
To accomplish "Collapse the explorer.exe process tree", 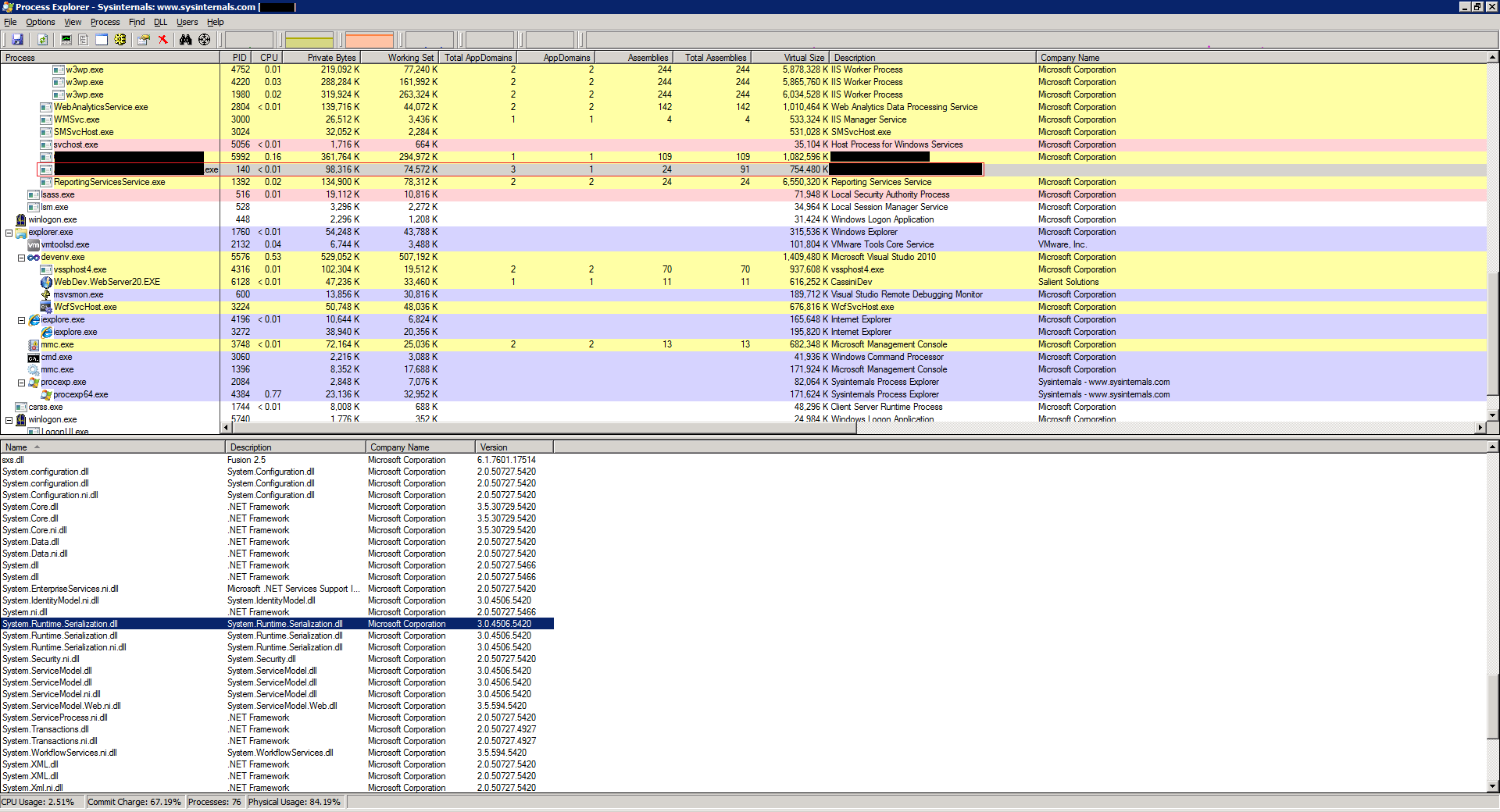I will 9,233.
